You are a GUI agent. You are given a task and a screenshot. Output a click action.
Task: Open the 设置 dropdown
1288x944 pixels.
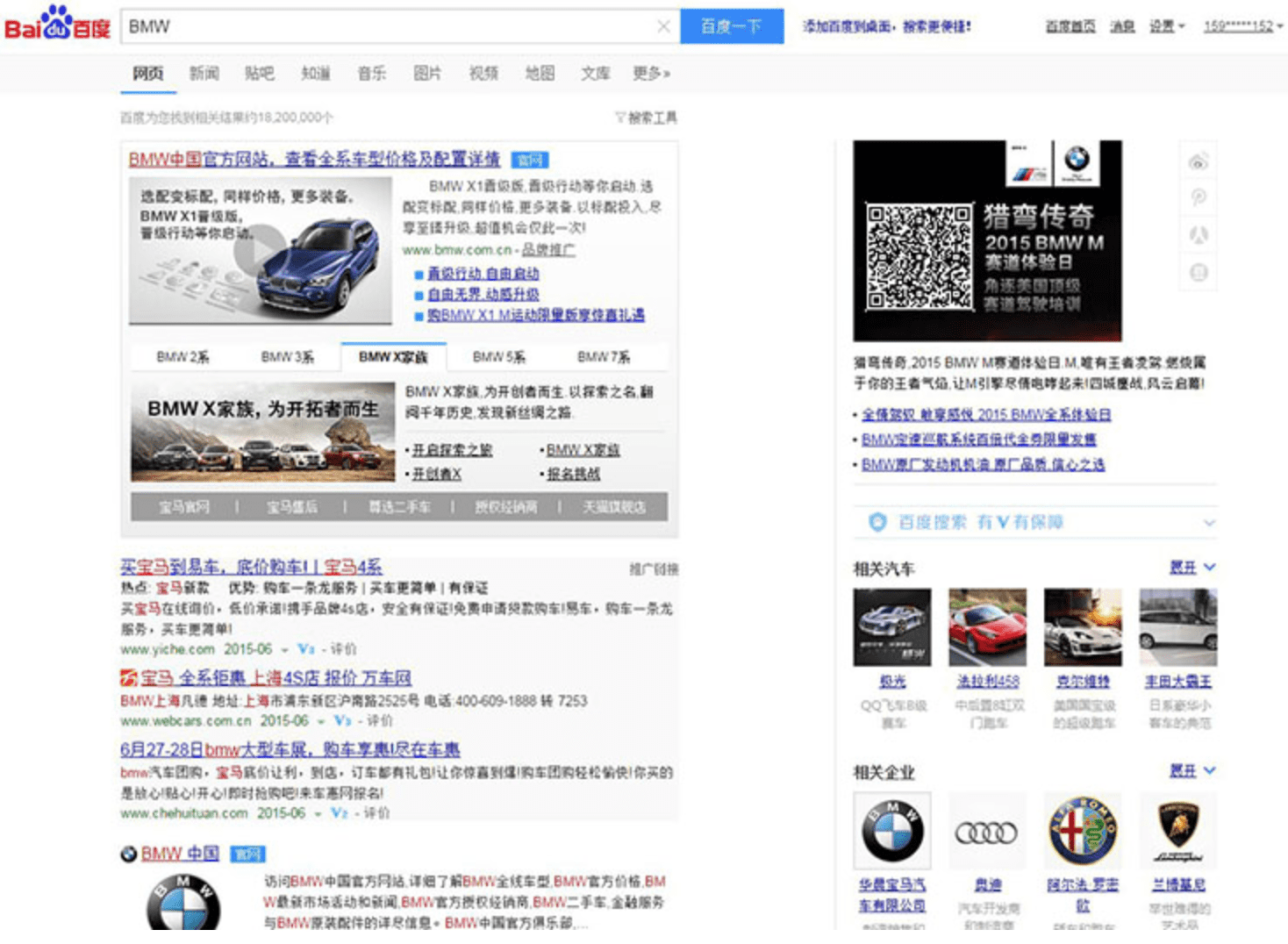click(x=1167, y=26)
